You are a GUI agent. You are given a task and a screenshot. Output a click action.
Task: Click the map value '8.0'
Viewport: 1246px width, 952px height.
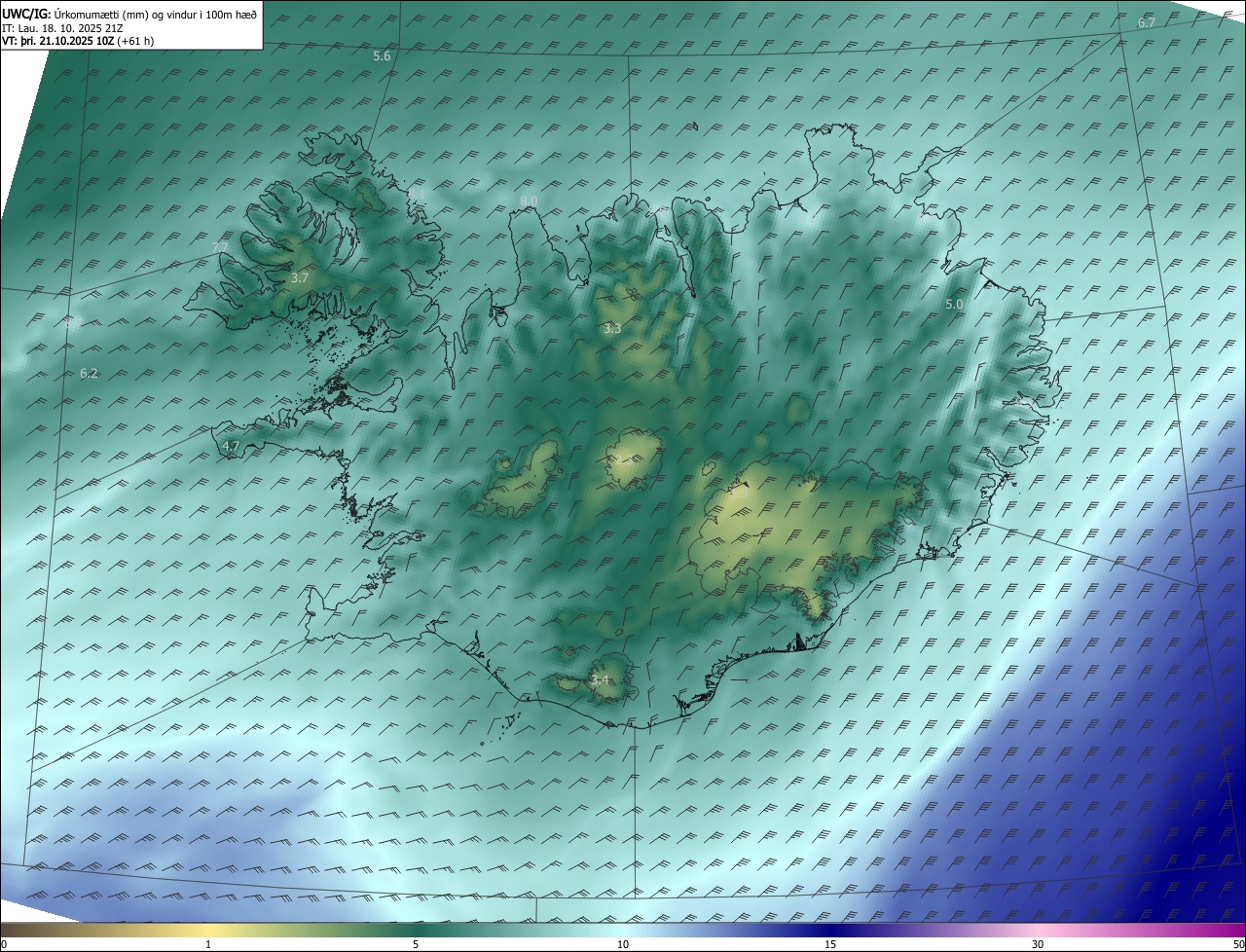tap(529, 201)
